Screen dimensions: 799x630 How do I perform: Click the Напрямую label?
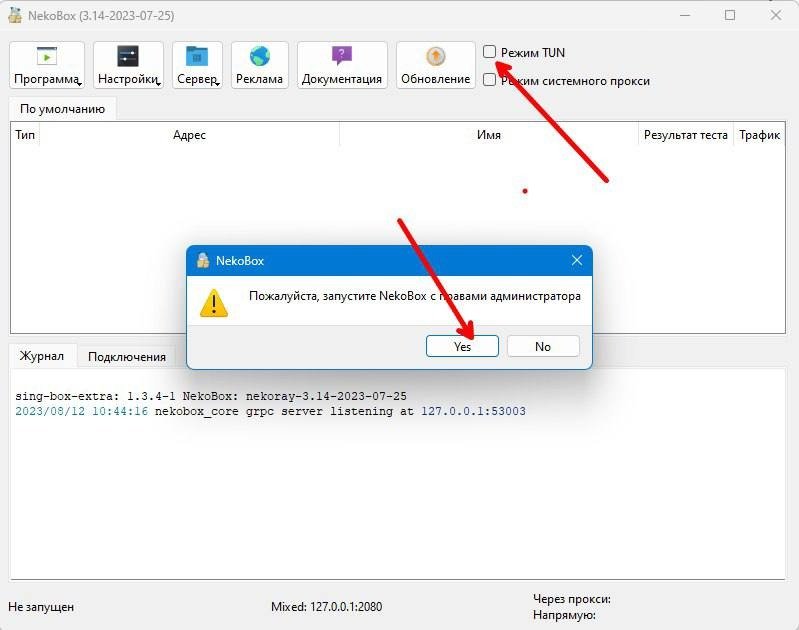[x=565, y=615]
